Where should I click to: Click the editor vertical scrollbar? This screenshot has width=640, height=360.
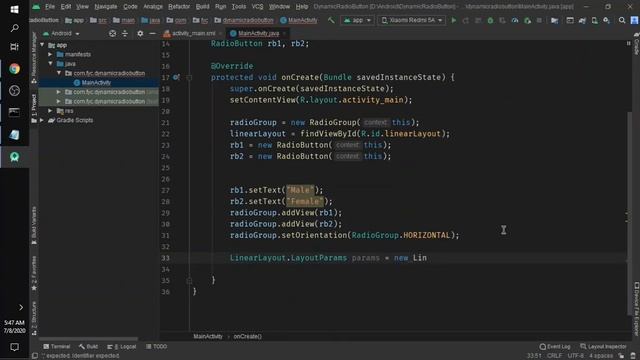click(x=629, y=213)
